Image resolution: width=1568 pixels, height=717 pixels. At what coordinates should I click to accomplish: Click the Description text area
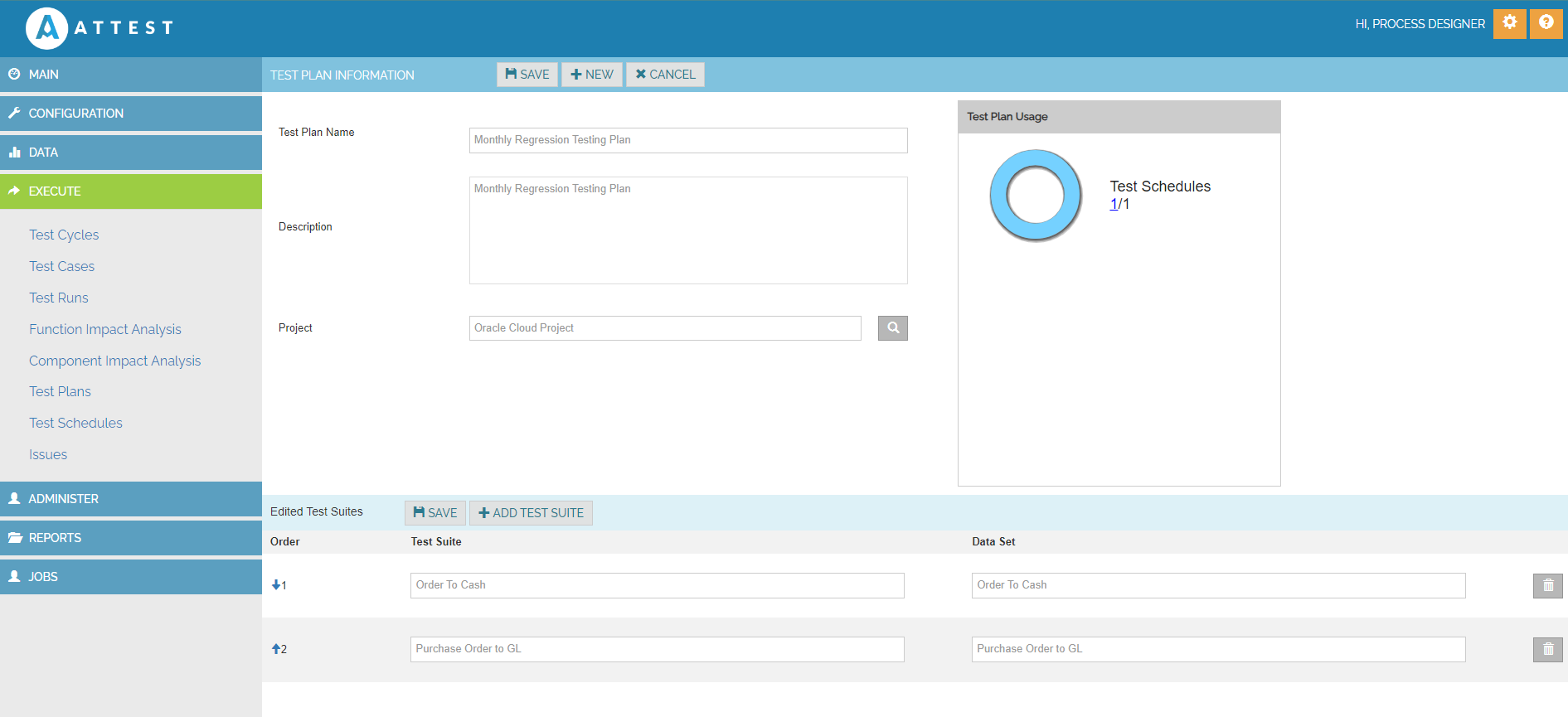pyautogui.click(x=688, y=230)
